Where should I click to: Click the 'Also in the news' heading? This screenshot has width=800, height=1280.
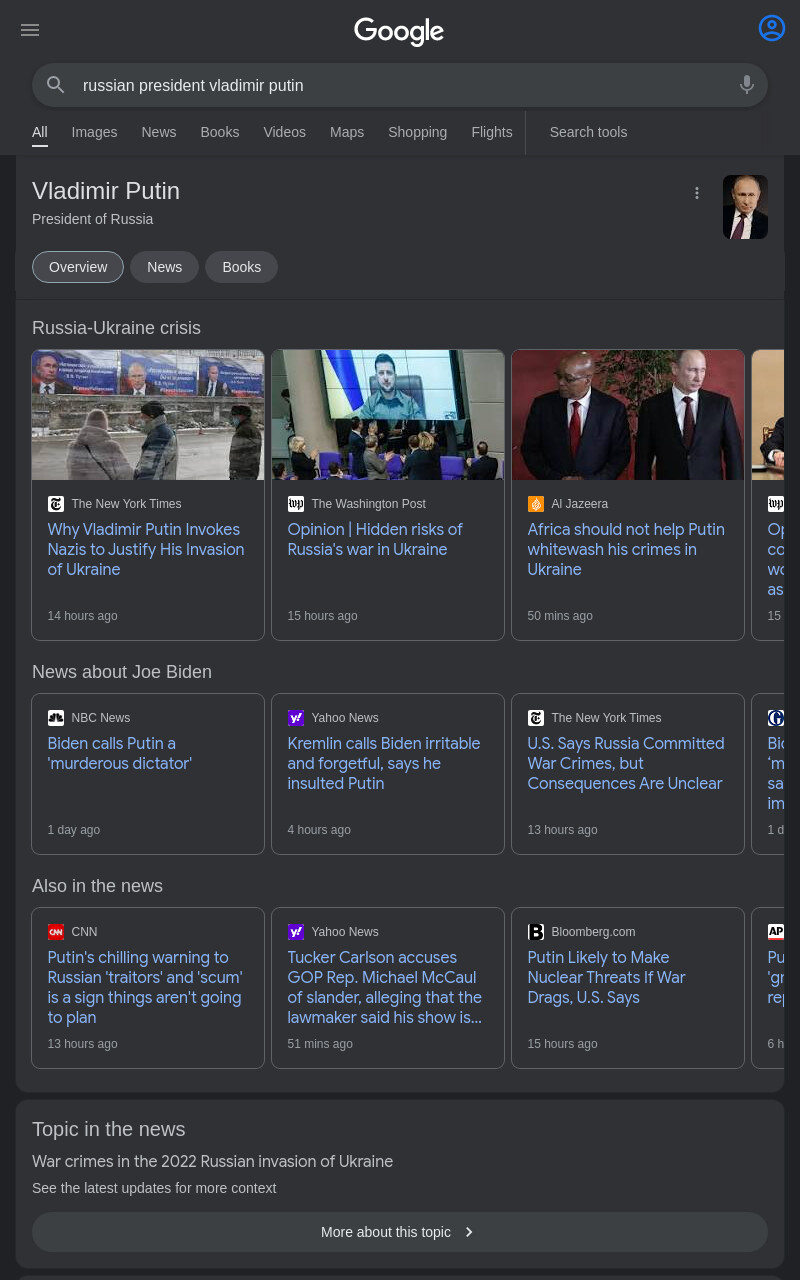click(97, 886)
